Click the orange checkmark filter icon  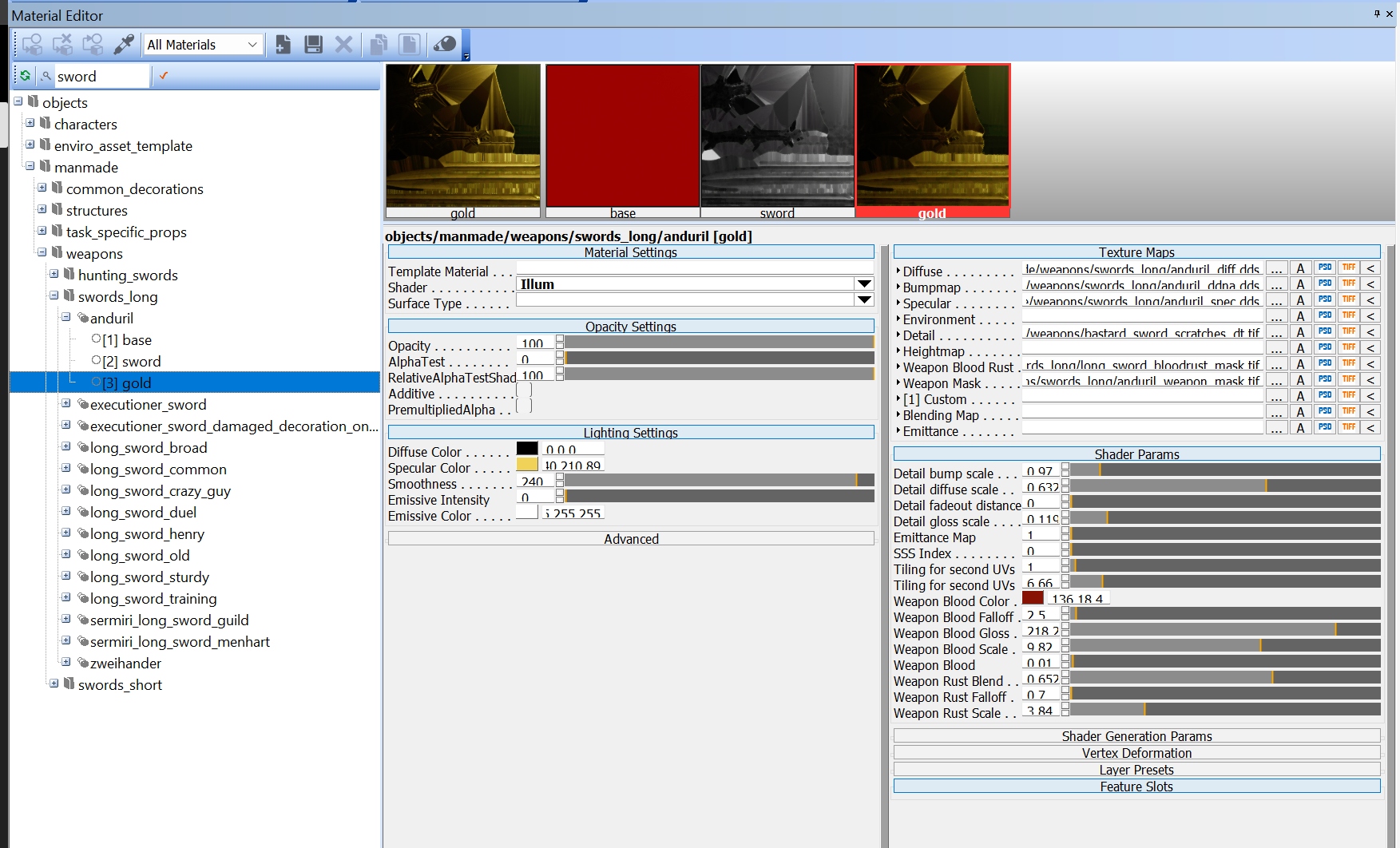[164, 76]
